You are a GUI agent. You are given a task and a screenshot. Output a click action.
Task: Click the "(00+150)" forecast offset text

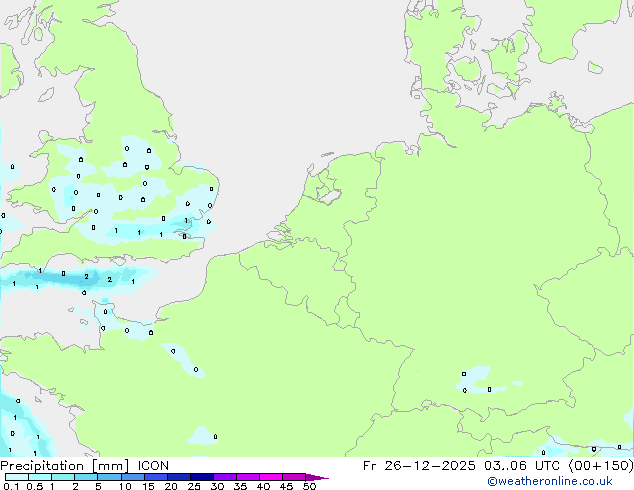point(601,466)
